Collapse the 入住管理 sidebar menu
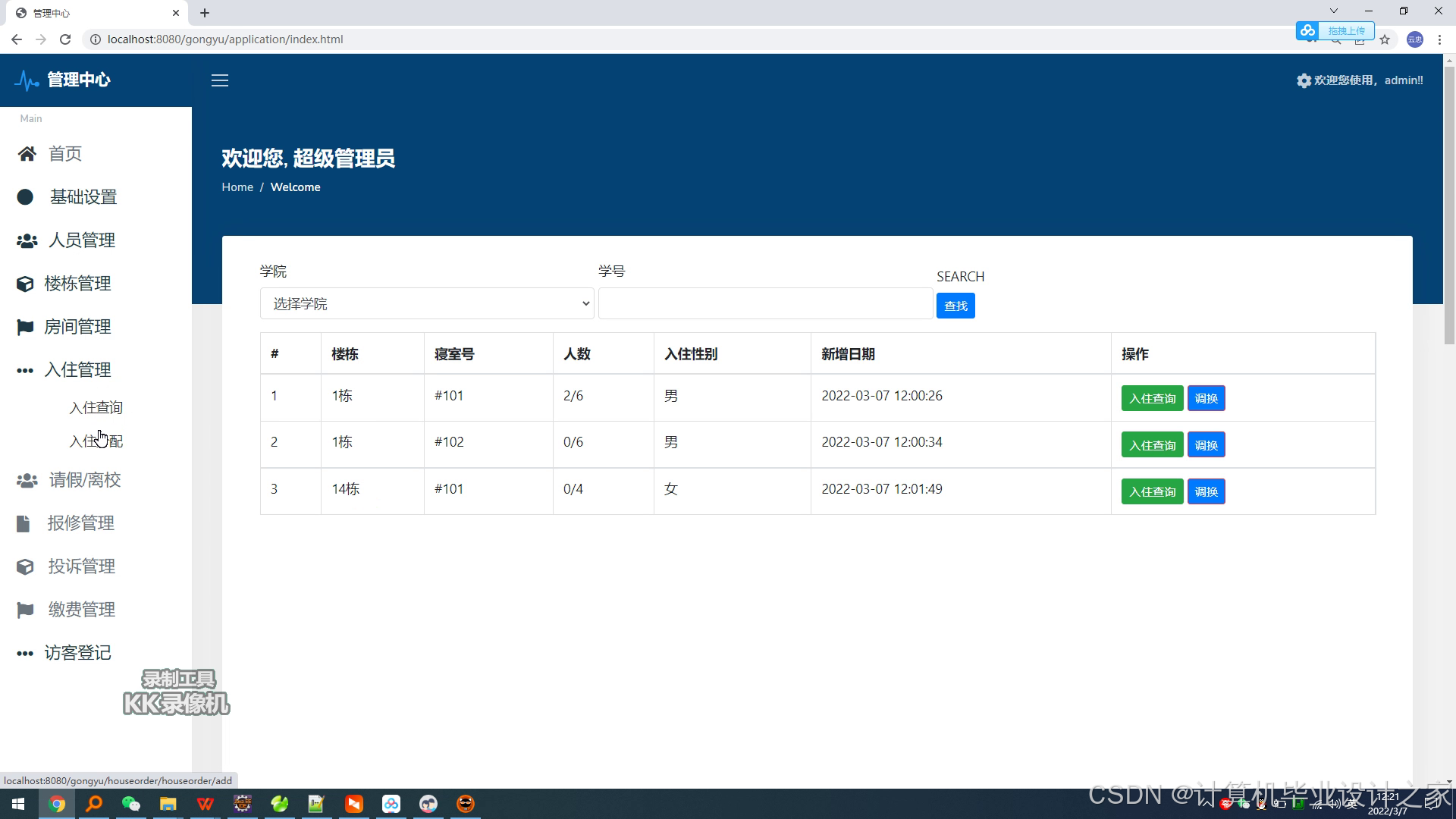The height and width of the screenshot is (819, 1456). coord(77,370)
